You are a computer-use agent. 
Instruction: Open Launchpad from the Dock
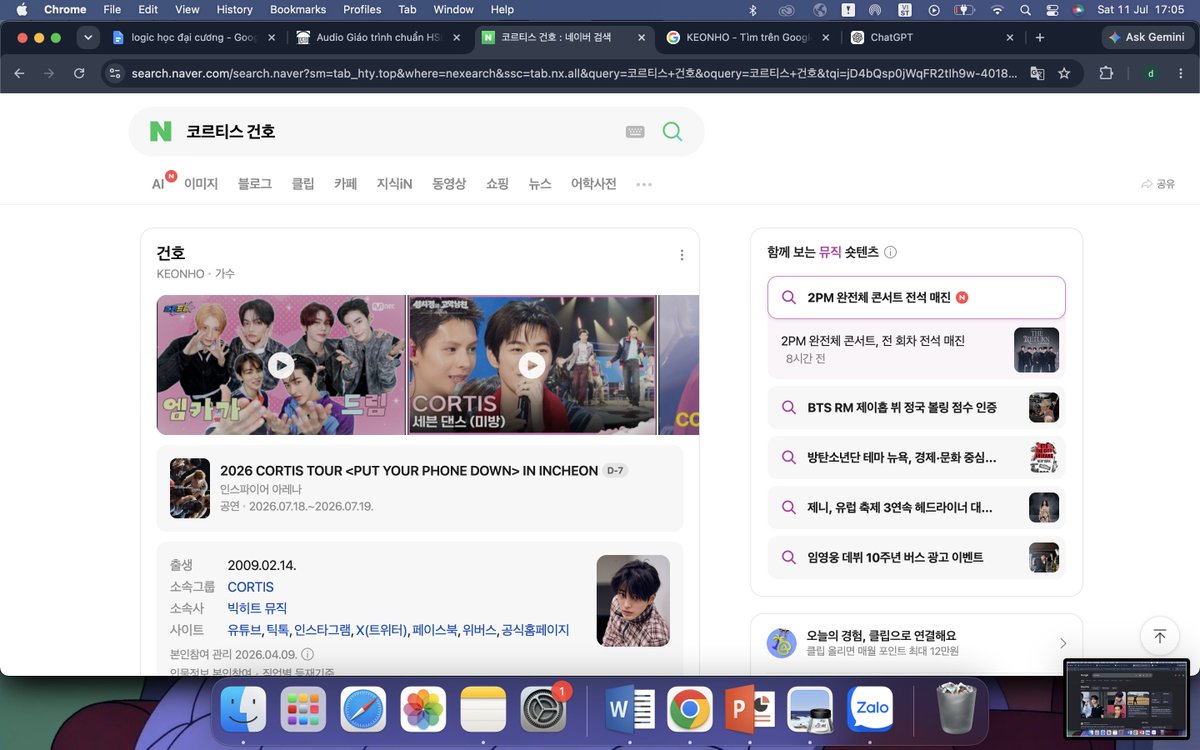pos(303,709)
